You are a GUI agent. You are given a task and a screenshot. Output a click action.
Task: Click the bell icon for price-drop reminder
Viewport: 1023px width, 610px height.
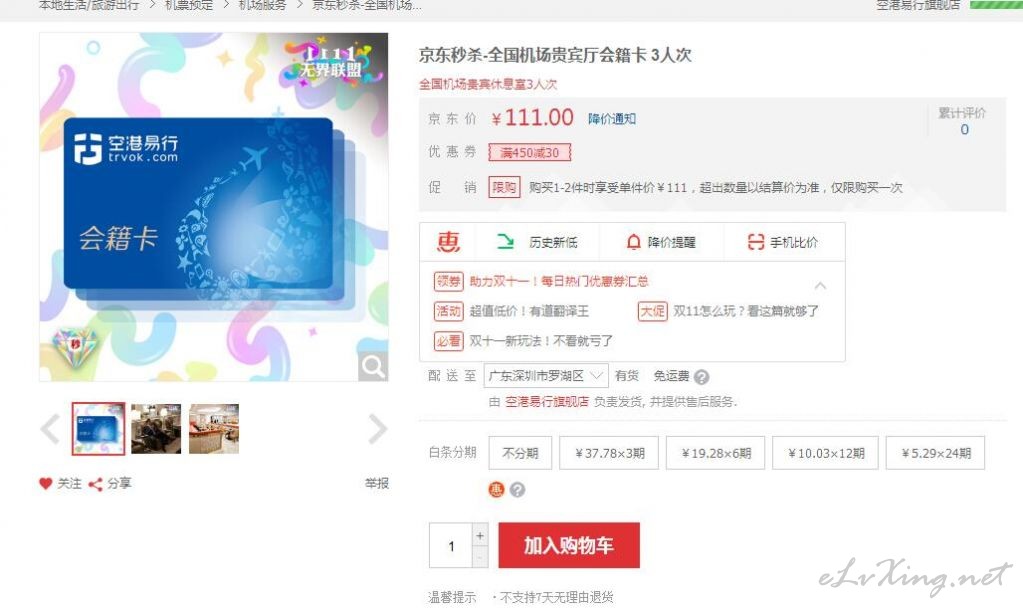[x=633, y=242]
